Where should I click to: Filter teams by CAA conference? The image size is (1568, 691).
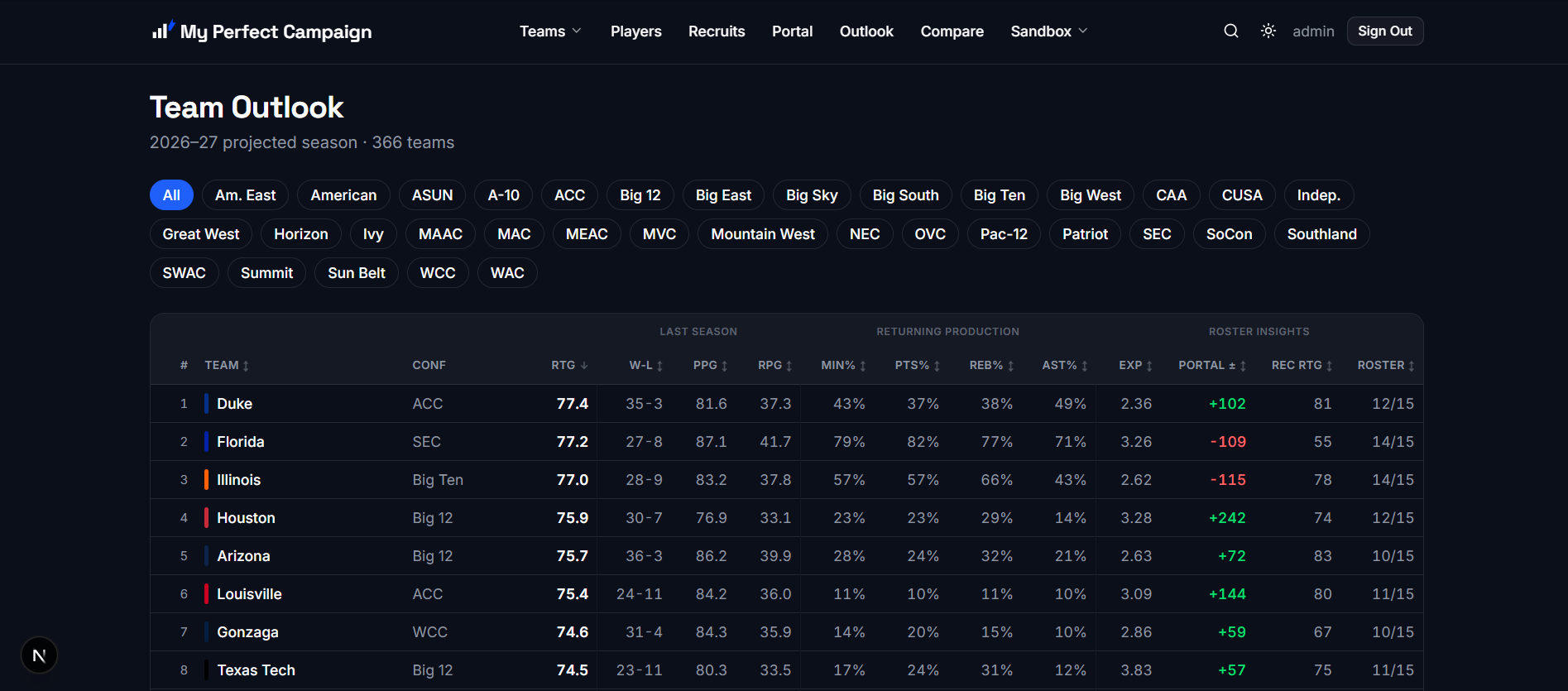pos(1171,195)
